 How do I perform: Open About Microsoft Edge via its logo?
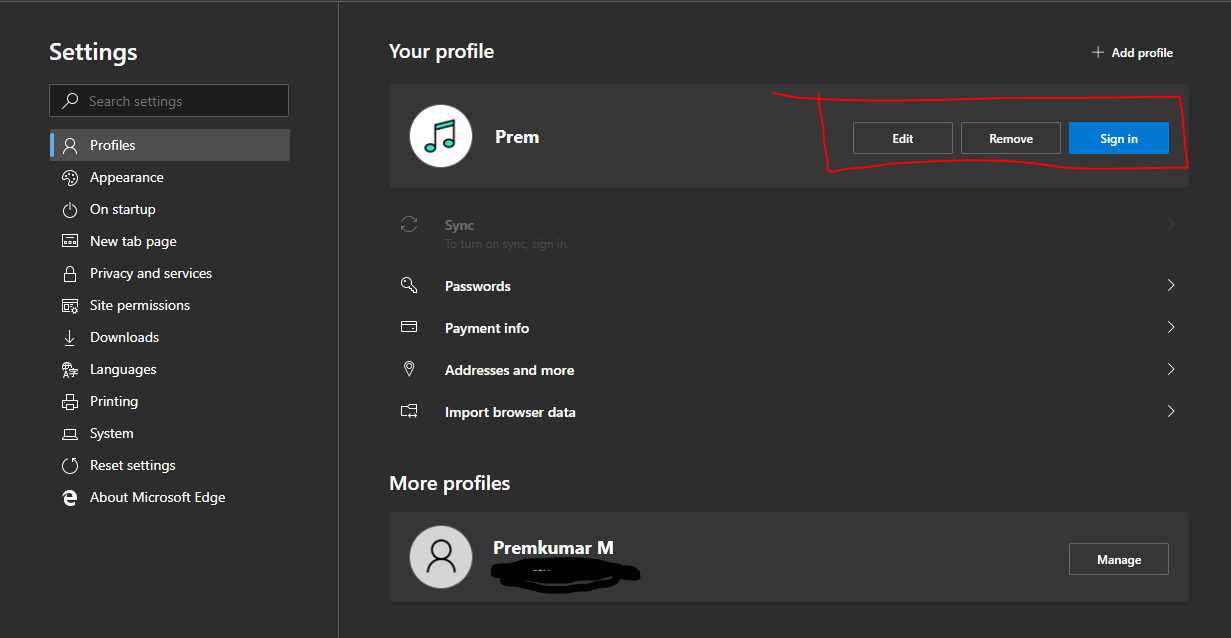click(x=69, y=497)
